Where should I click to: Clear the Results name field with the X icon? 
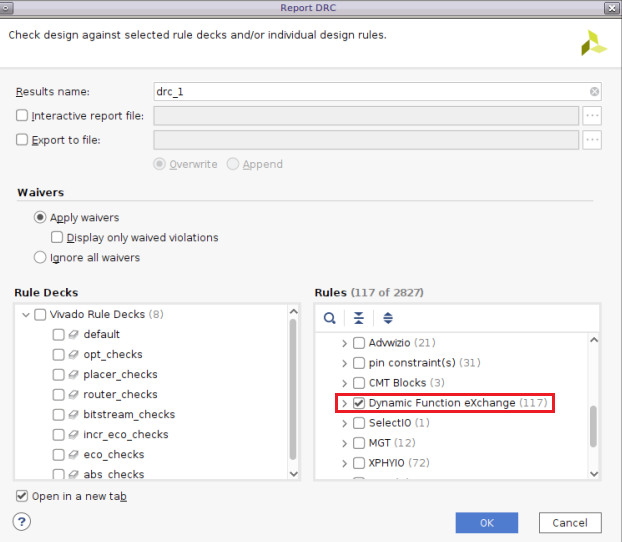pyautogui.click(x=594, y=92)
